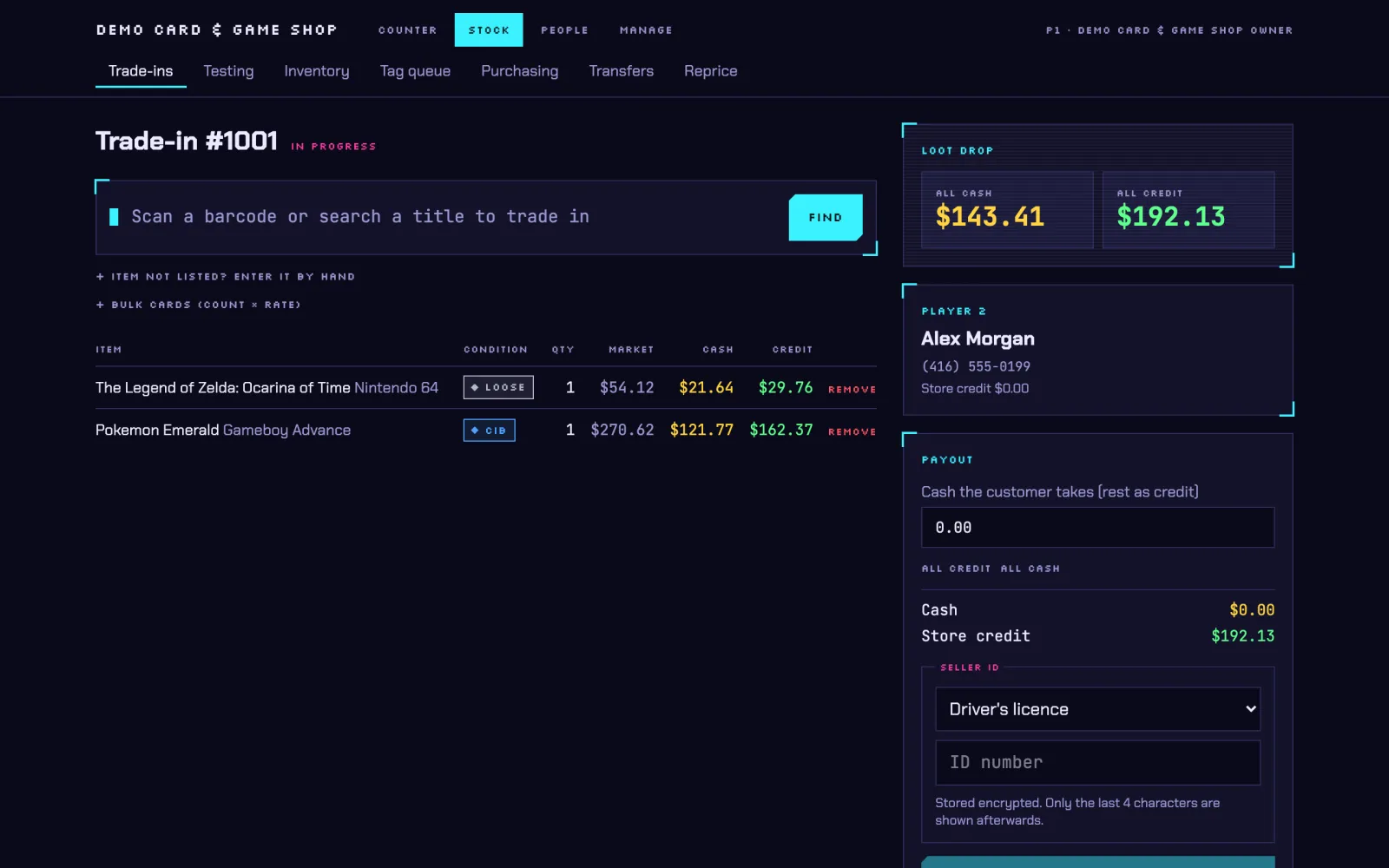Click the Store credit $0.00 line

975,389
